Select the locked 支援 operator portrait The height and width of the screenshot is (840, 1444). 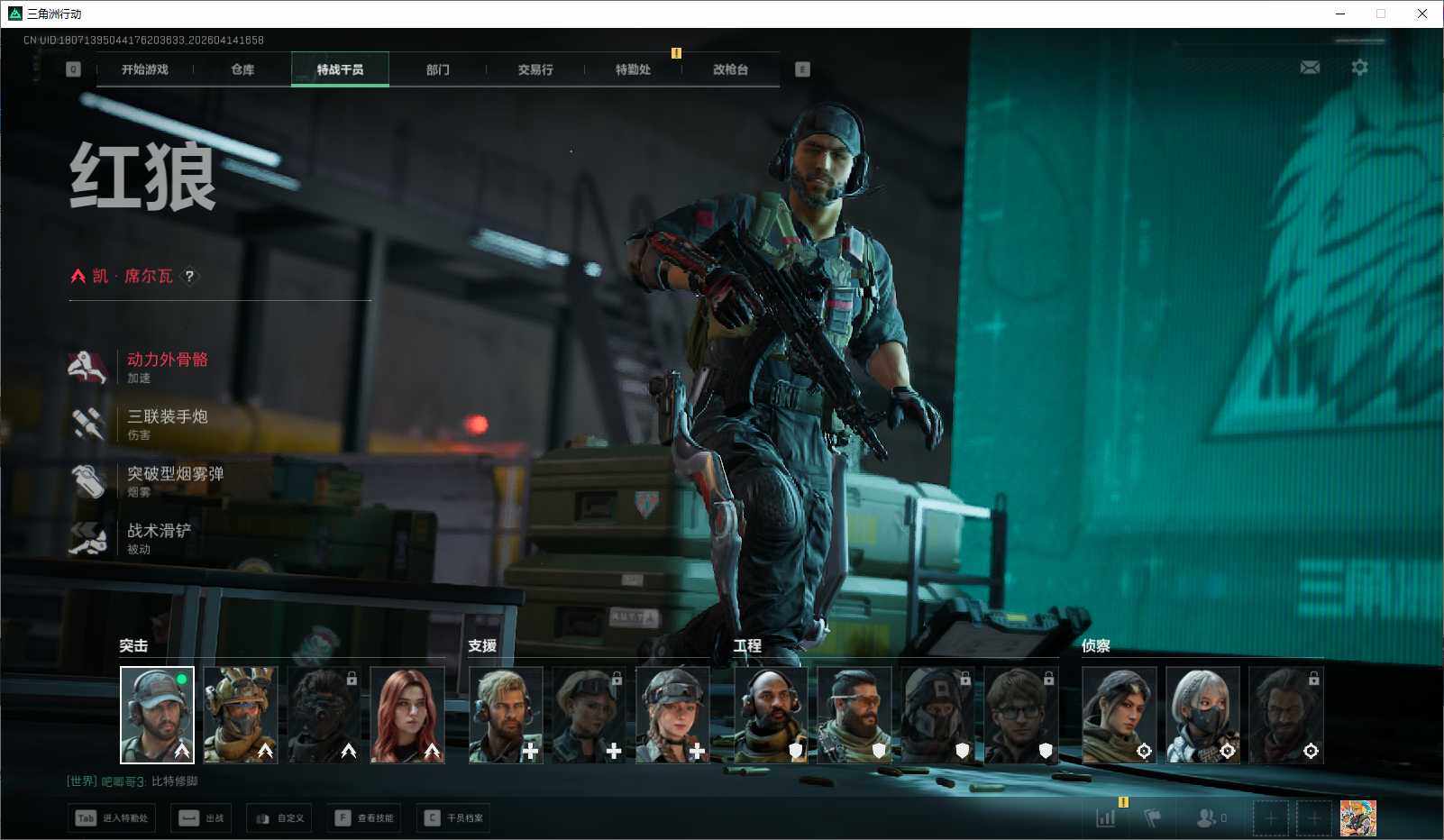coord(589,715)
